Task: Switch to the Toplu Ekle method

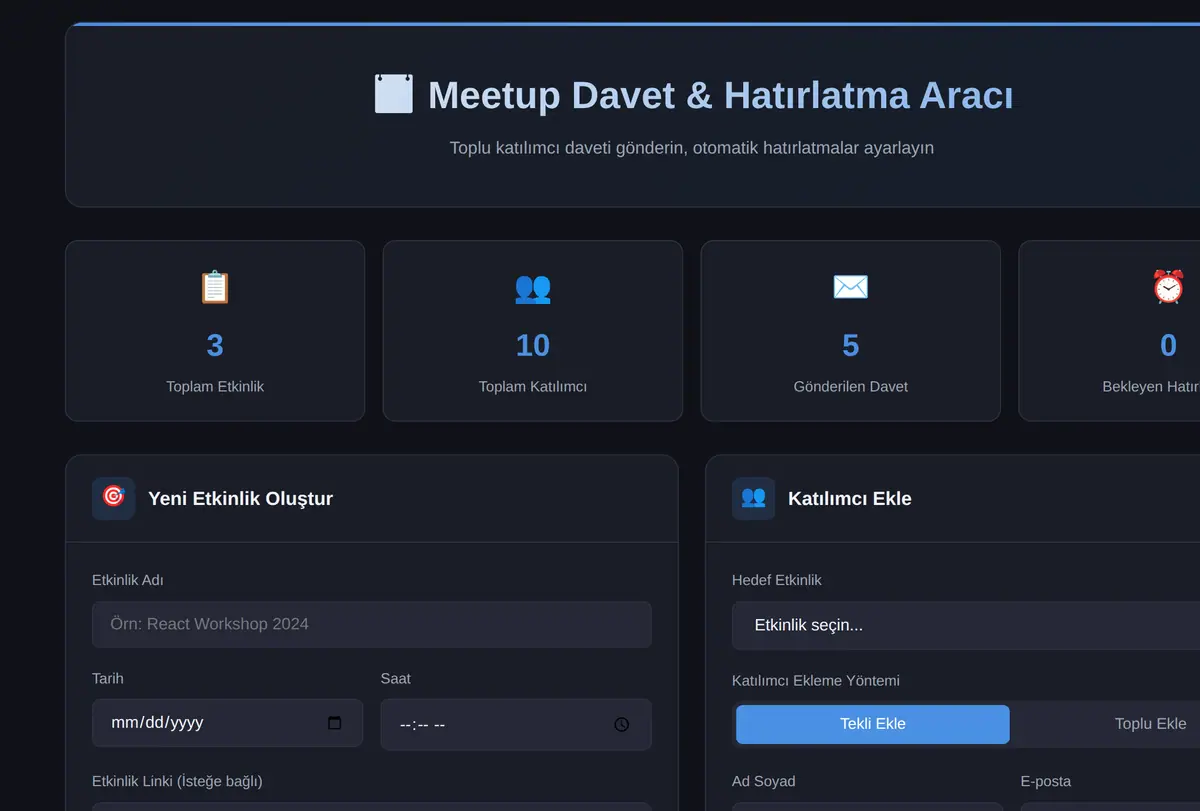Action: point(1151,724)
